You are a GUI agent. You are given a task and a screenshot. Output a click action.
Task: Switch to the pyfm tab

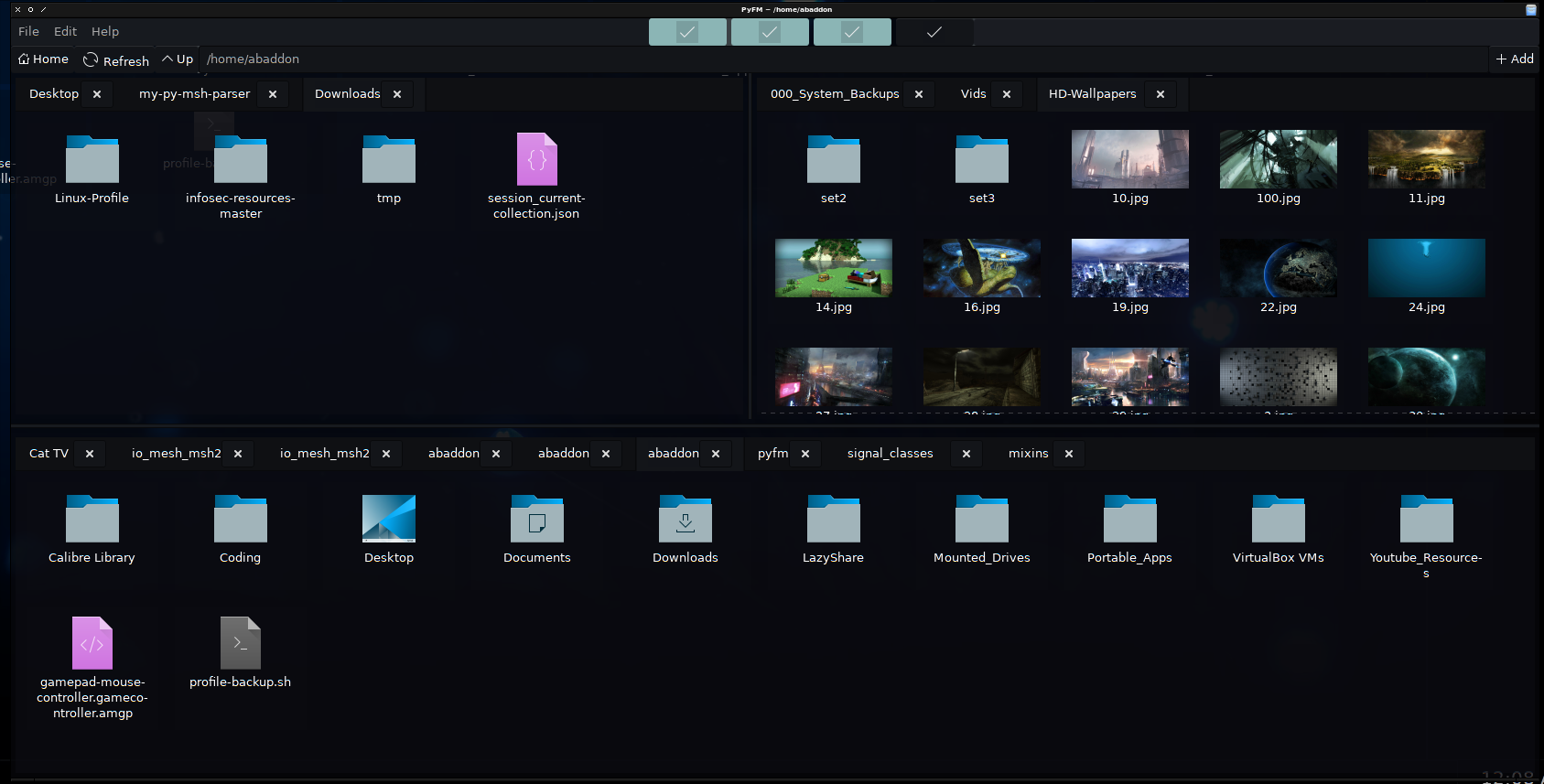point(773,453)
